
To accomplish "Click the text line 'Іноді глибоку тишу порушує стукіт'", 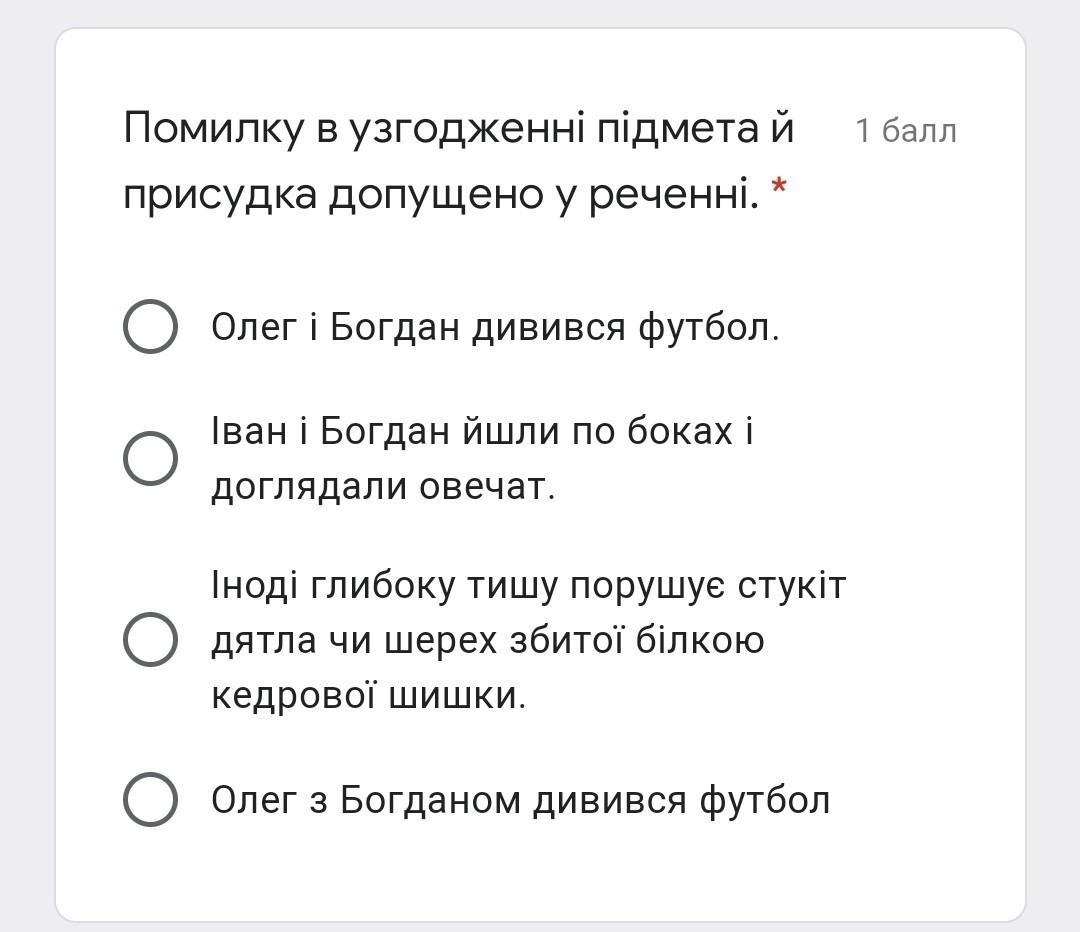I will coord(528,586).
